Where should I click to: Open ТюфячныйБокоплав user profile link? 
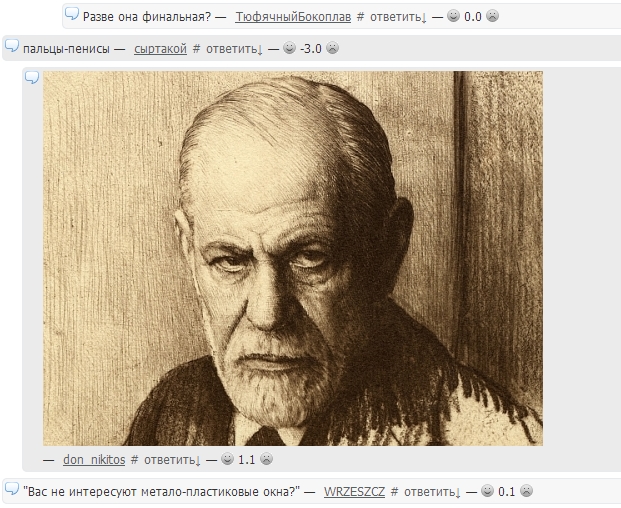coord(293,17)
